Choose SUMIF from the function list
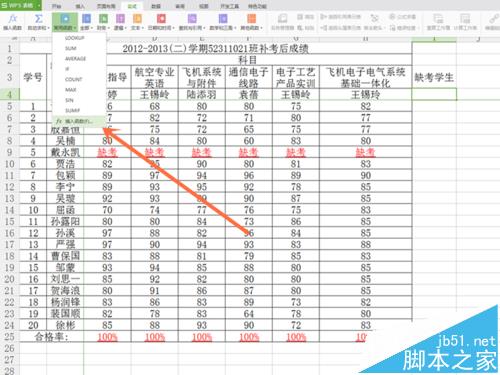This screenshot has height=375, width=500. click(x=79, y=111)
